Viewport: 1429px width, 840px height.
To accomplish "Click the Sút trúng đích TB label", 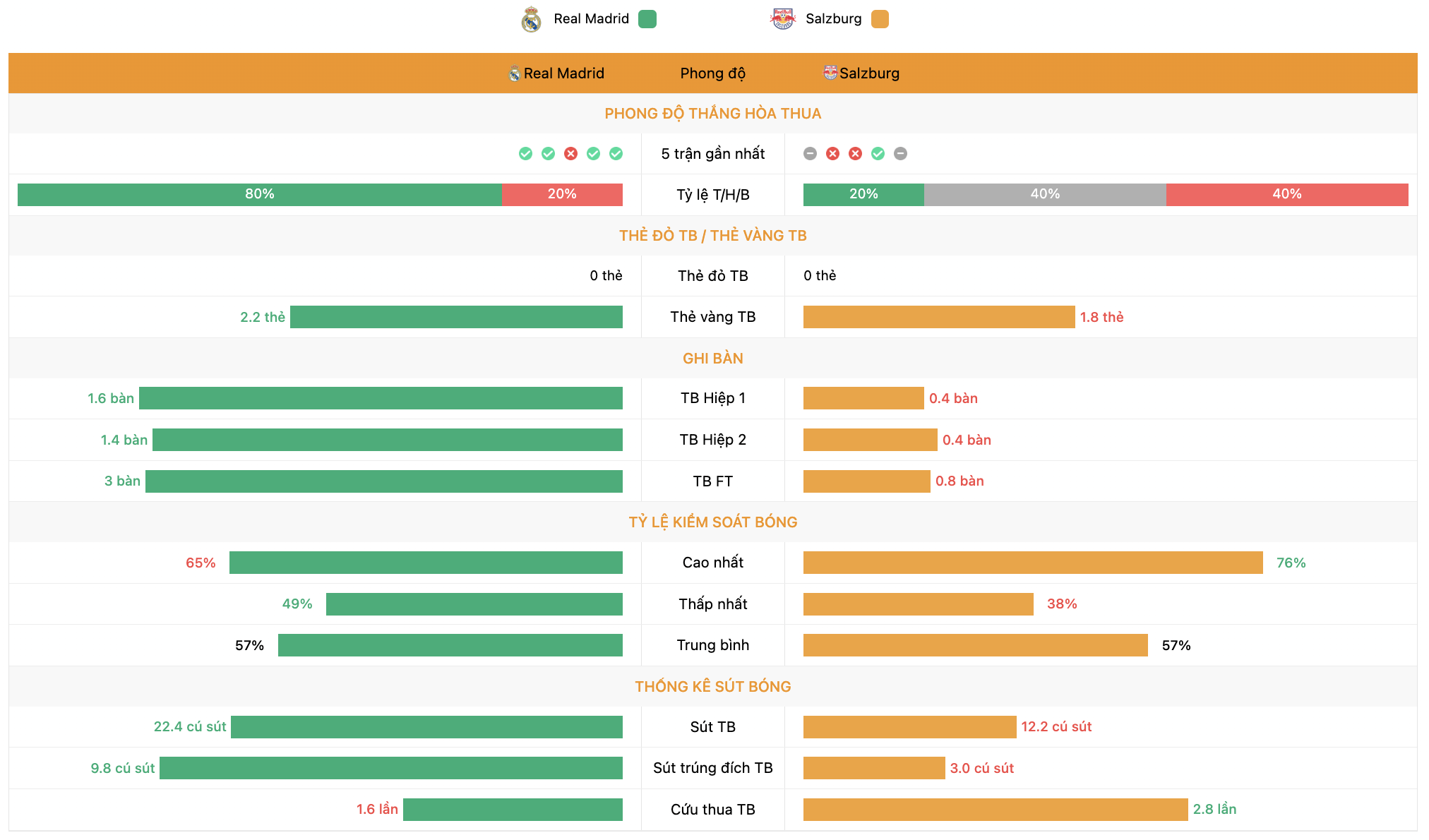I will tap(712, 768).
